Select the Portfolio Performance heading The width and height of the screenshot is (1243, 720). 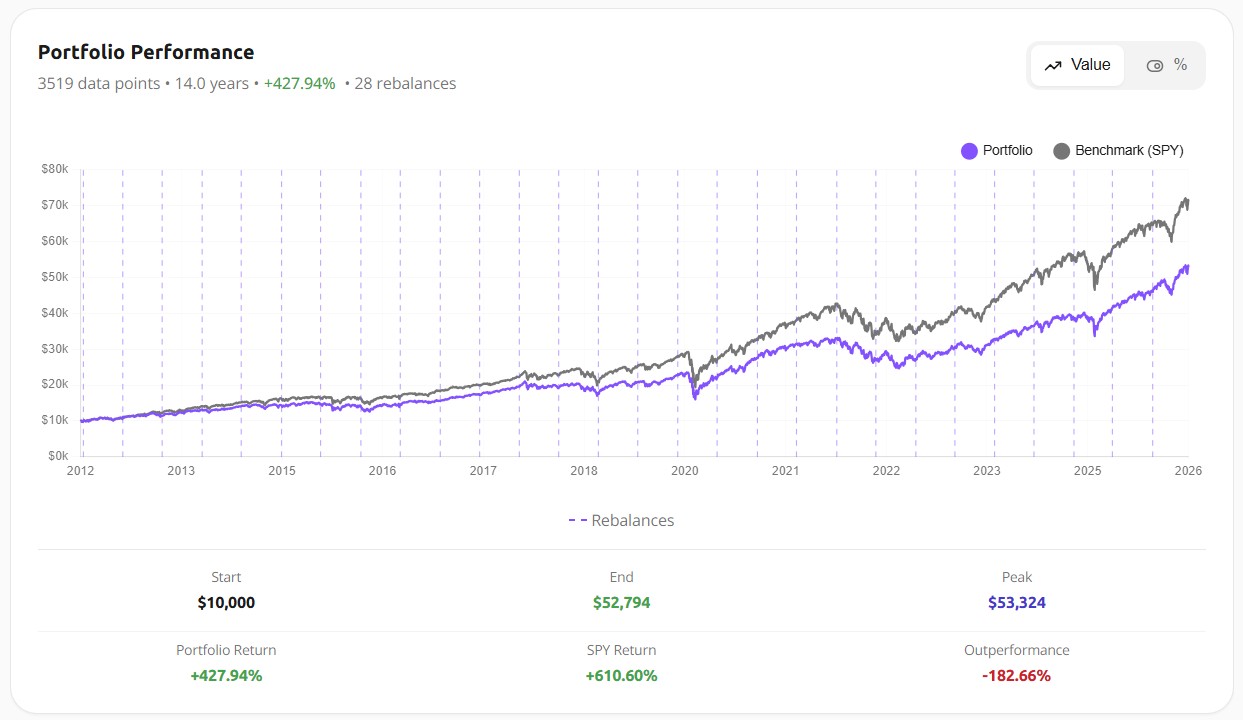tap(146, 52)
